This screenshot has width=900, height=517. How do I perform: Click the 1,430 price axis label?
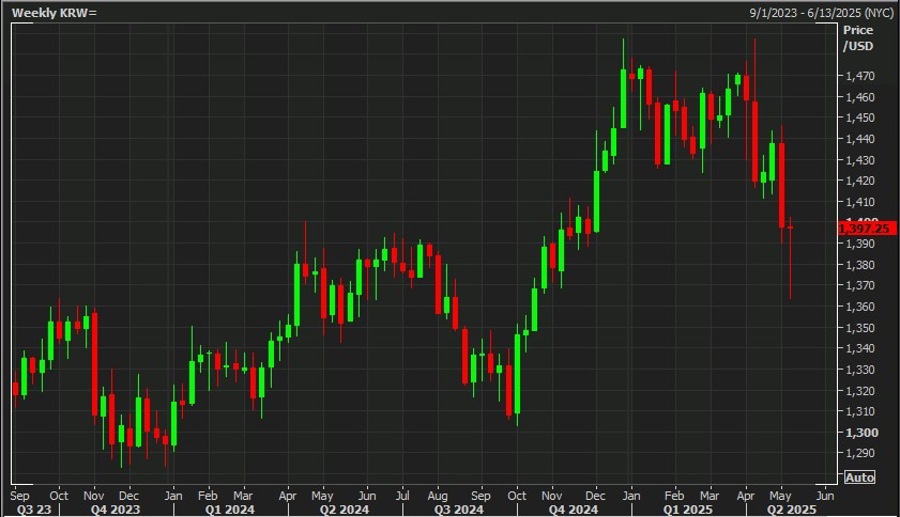pyautogui.click(x=859, y=160)
